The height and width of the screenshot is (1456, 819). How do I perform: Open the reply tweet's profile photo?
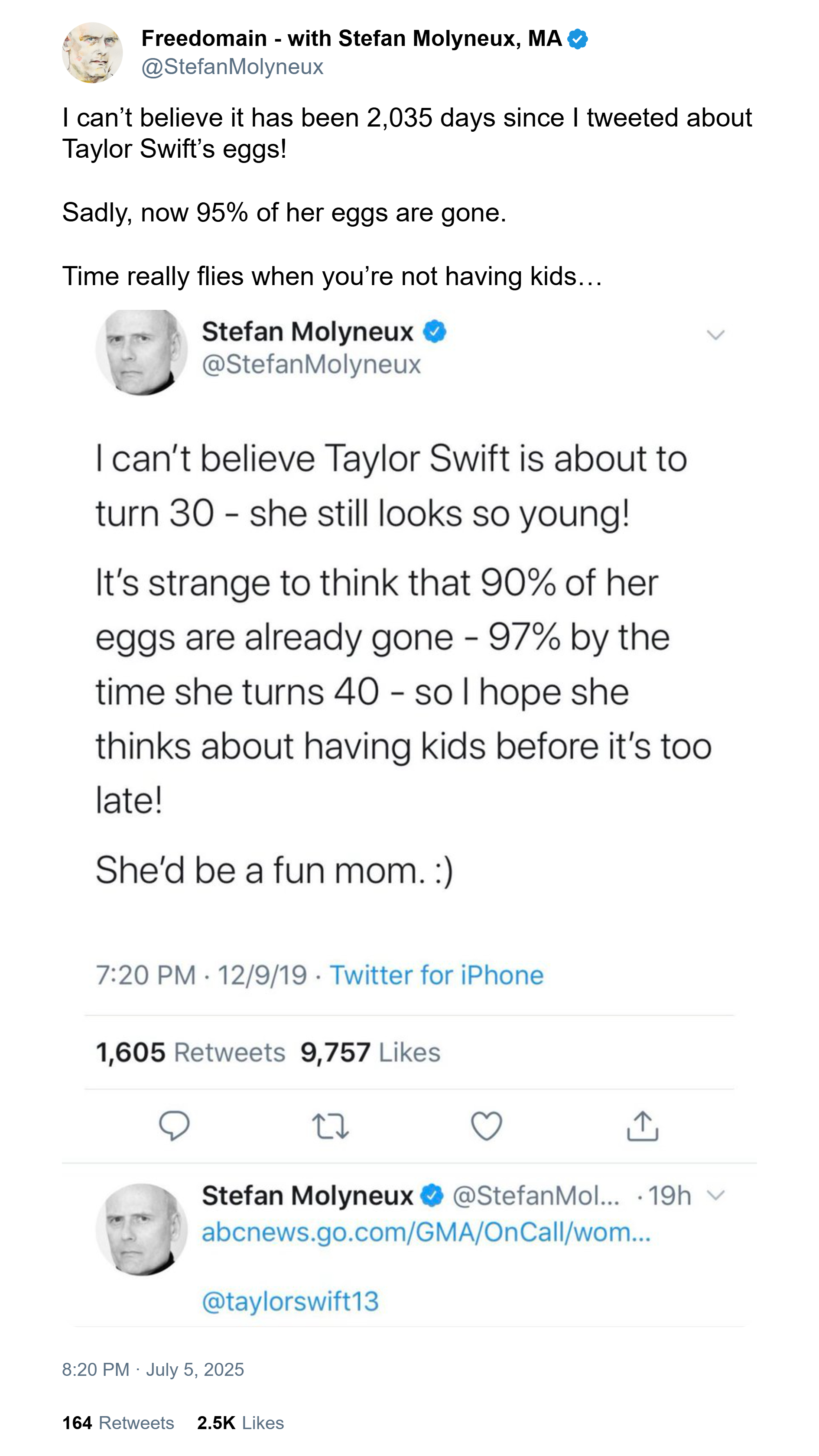click(x=141, y=1229)
